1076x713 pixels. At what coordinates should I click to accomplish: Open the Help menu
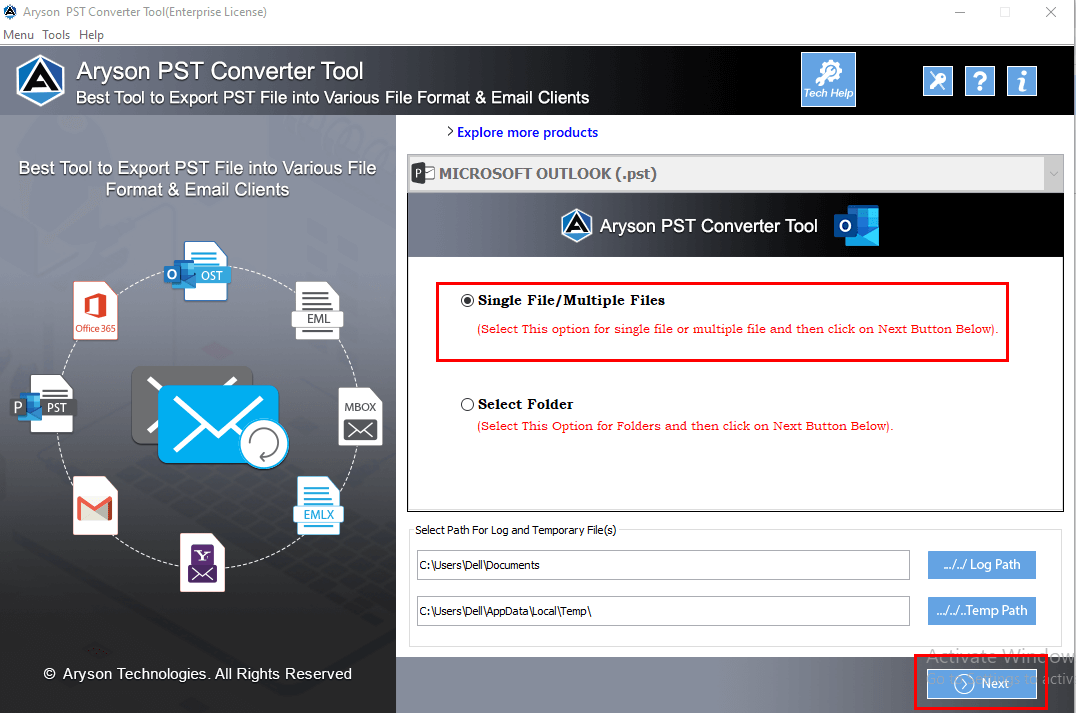click(91, 34)
